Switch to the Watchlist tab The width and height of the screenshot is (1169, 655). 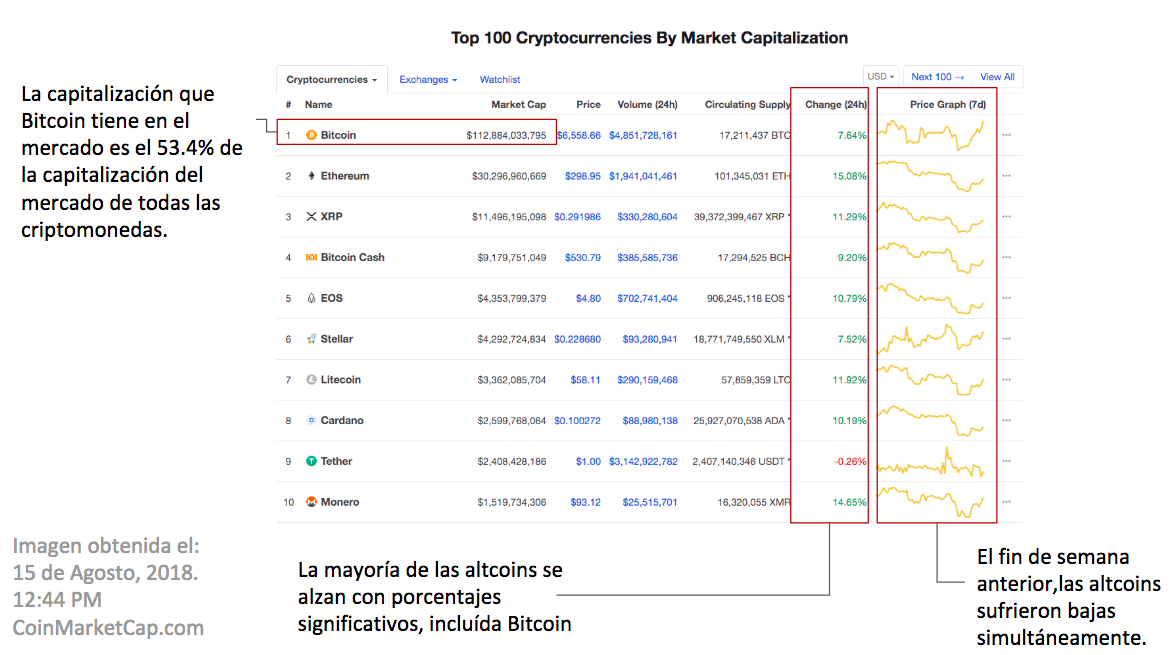pyautogui.click(x=499, y=79)
